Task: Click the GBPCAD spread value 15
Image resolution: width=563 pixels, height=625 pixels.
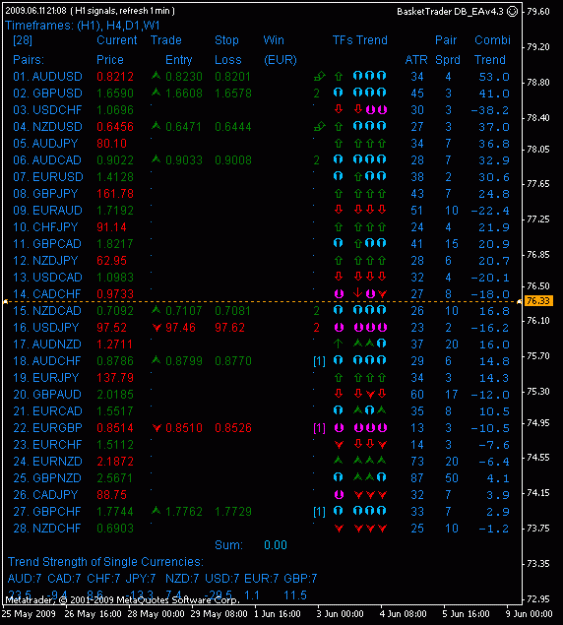Action: tap(451, 244)
